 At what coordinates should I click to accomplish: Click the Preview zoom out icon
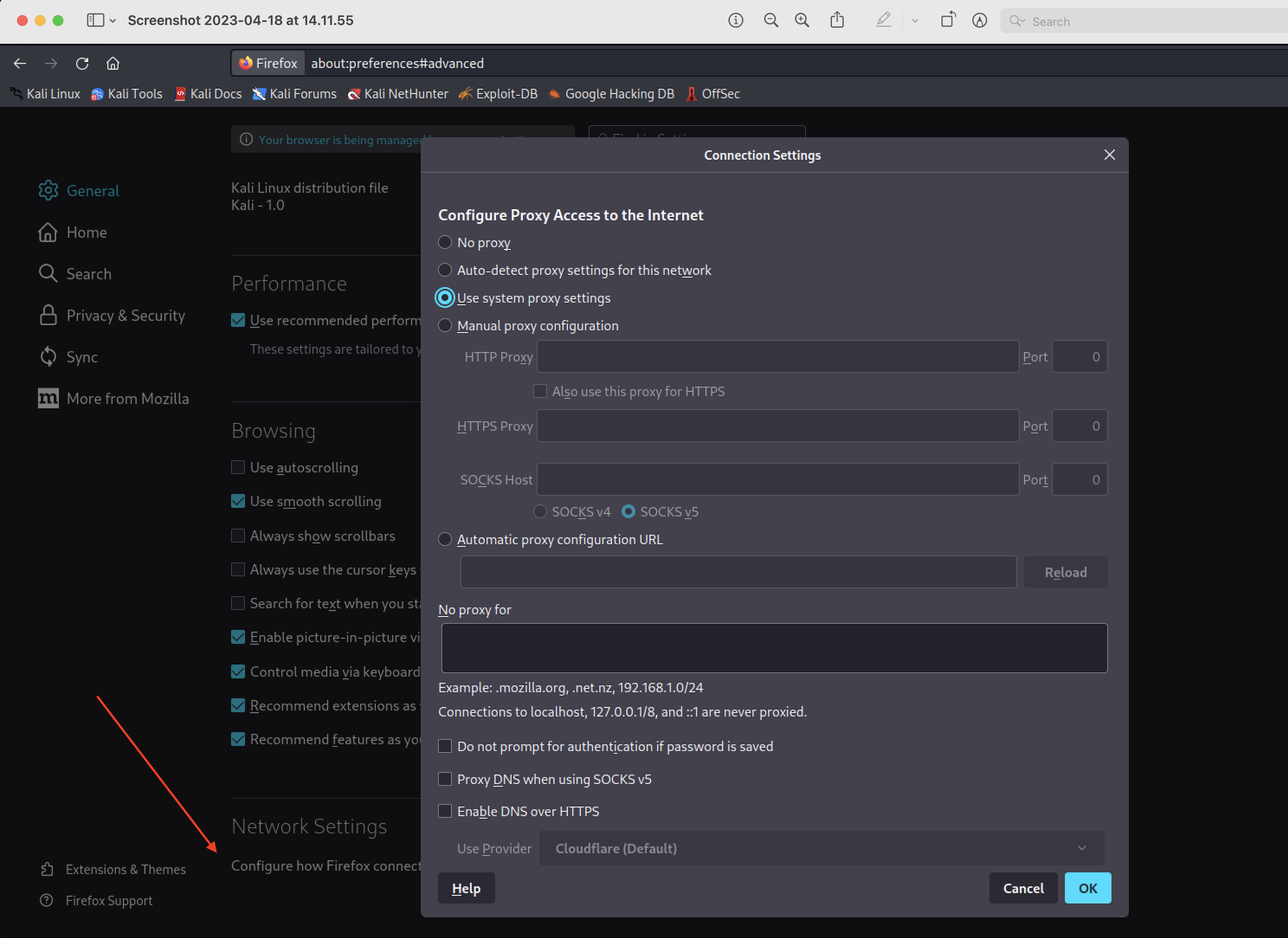(x=771, y=21)
